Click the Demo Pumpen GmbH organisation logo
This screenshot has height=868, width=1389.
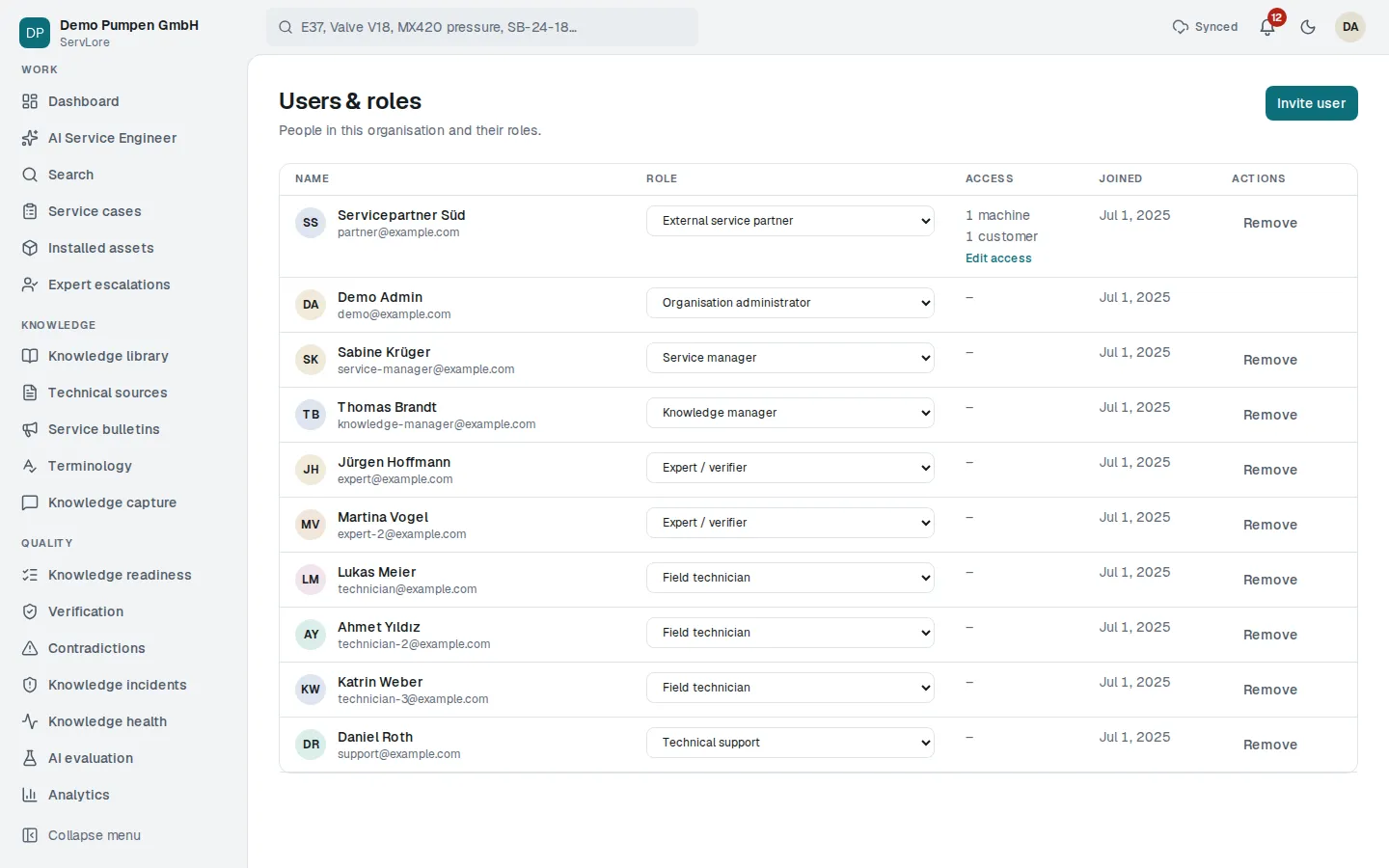coord(35,33)
